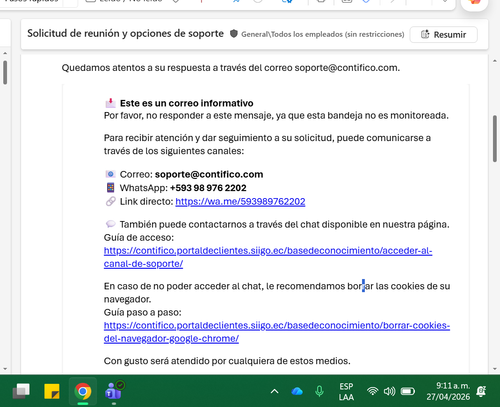
Task: Click the phone emoji beside WhatsApp
Action: pyautogui.click(x=110, y=188)
